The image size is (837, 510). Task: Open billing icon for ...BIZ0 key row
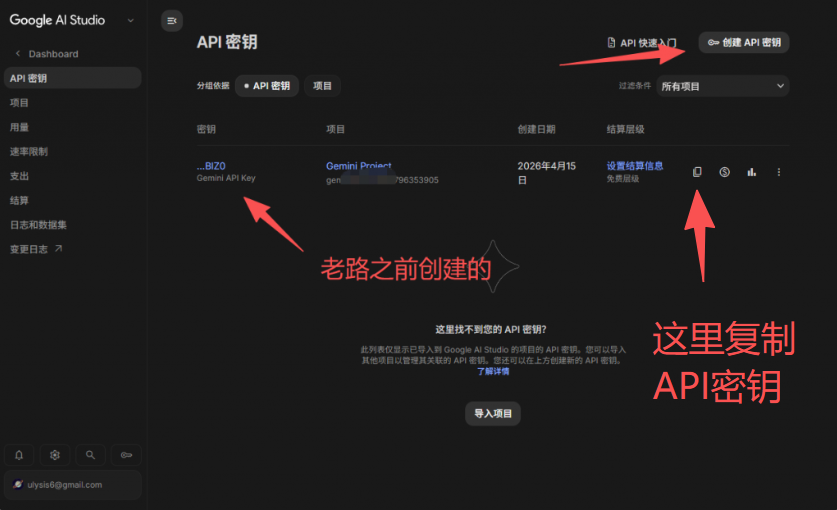point(724,172)
